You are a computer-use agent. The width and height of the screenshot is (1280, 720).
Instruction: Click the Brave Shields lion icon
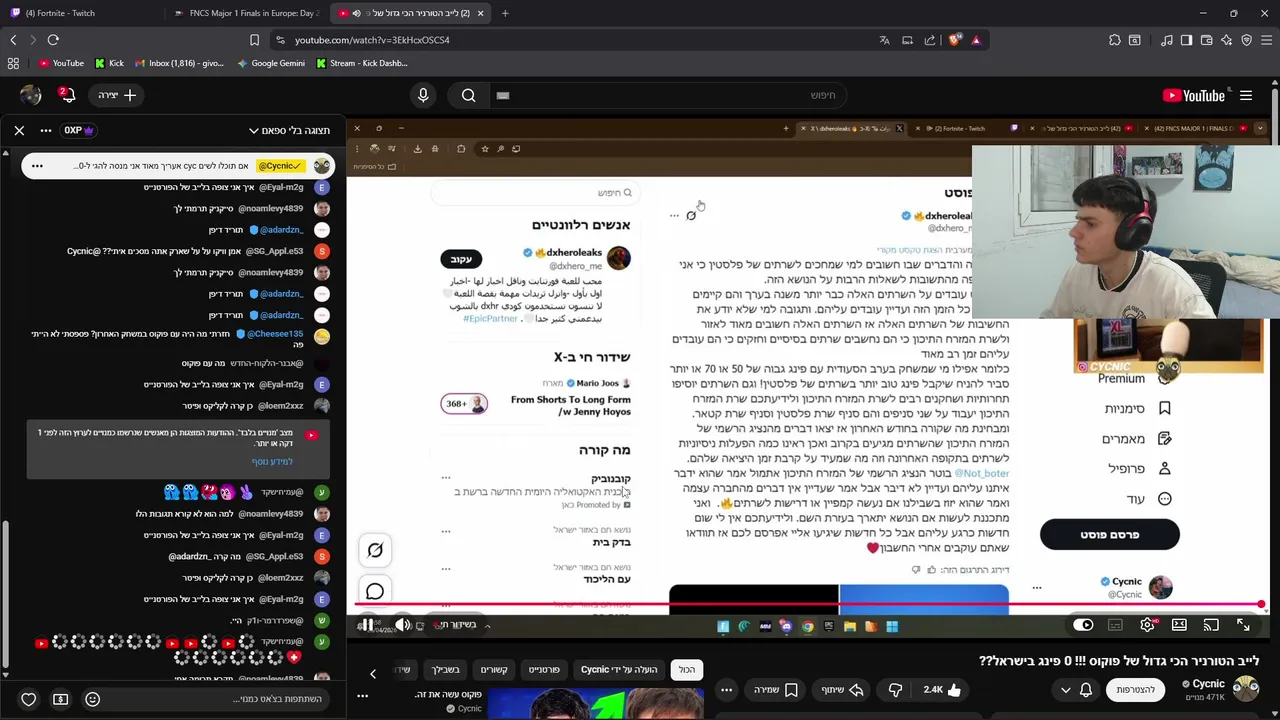pos(954,40)
